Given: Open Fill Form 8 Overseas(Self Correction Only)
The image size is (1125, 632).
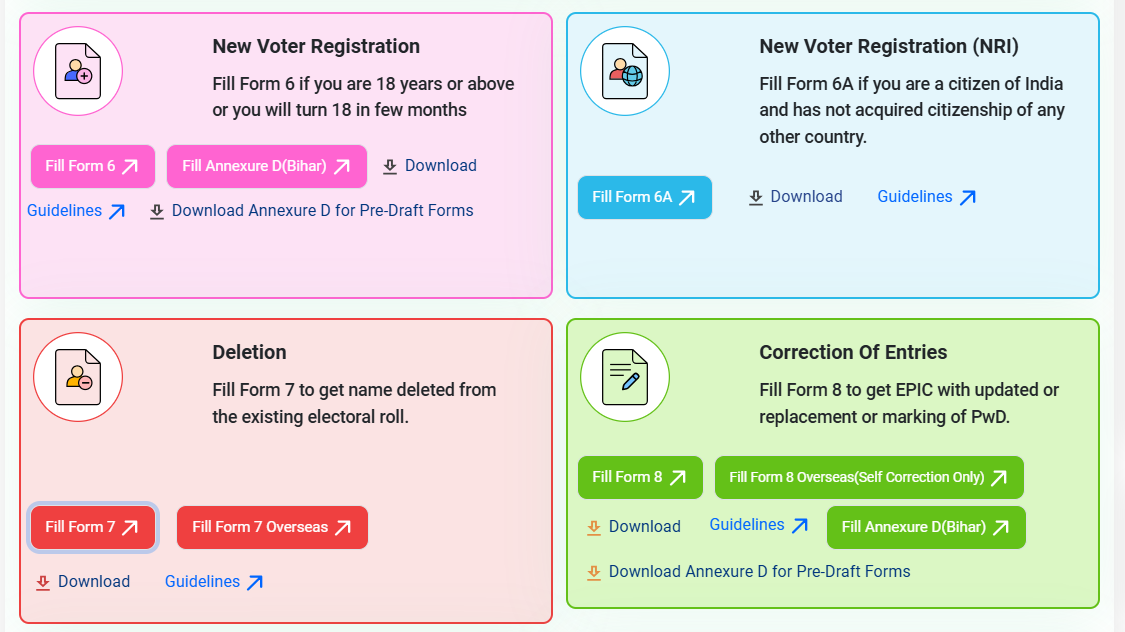Looking at the screenshot, I should tap(868, 477).
